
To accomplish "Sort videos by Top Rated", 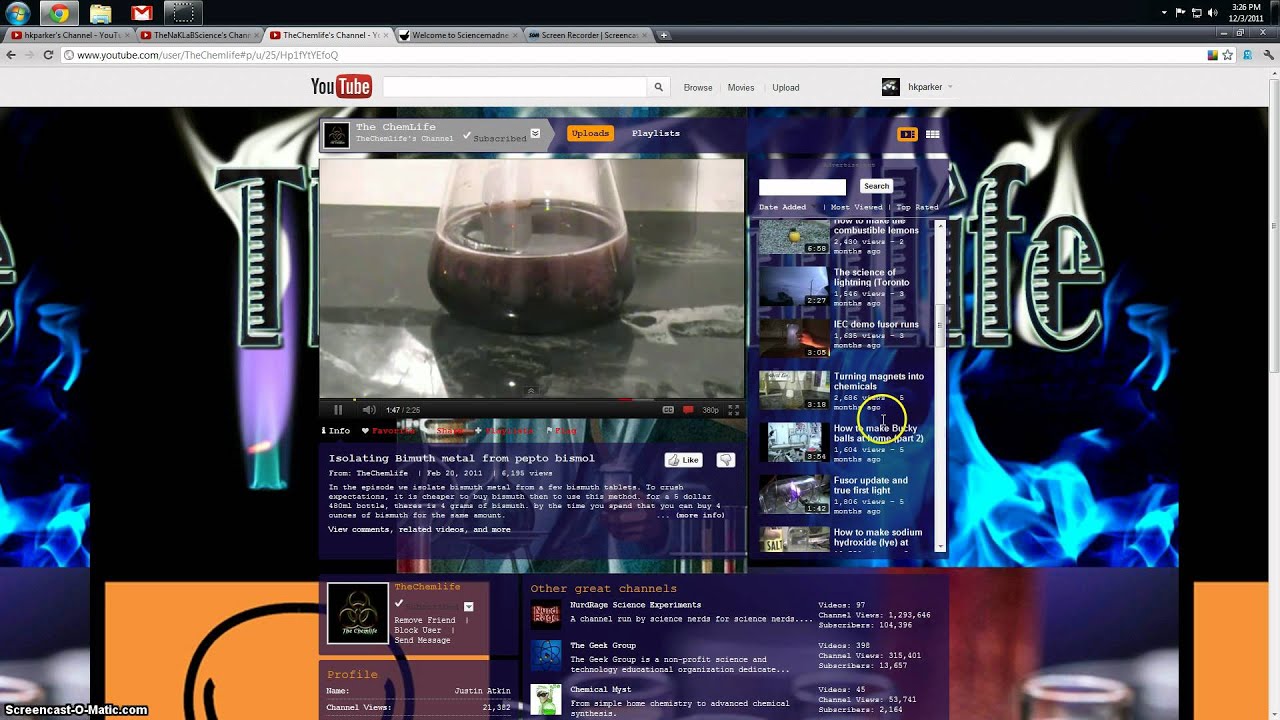I will point(918,207).
